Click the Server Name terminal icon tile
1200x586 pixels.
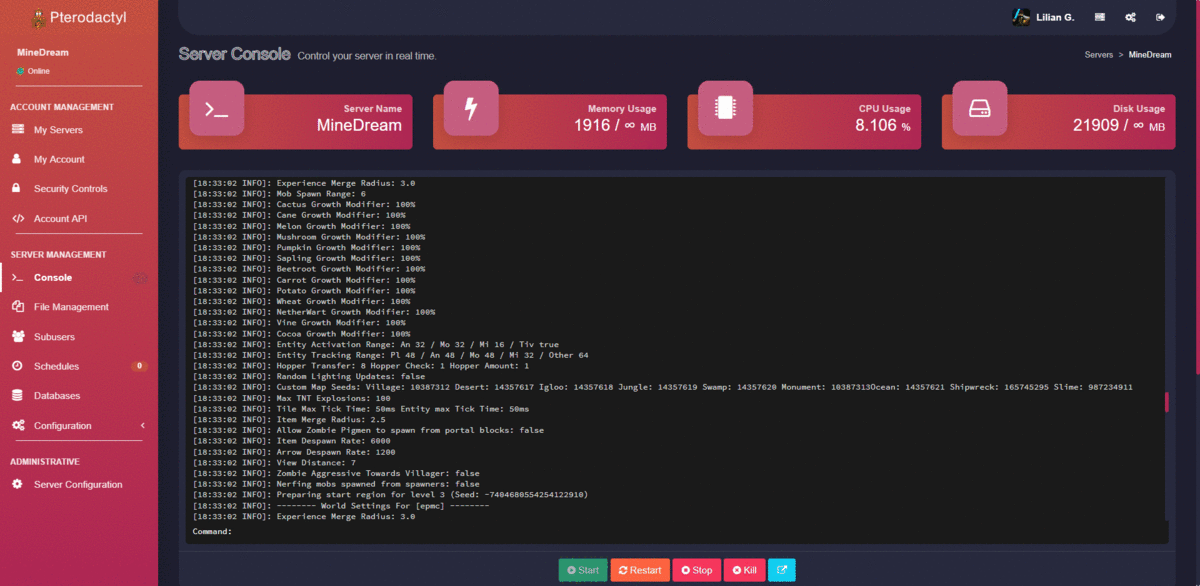(x=217, y=109)
